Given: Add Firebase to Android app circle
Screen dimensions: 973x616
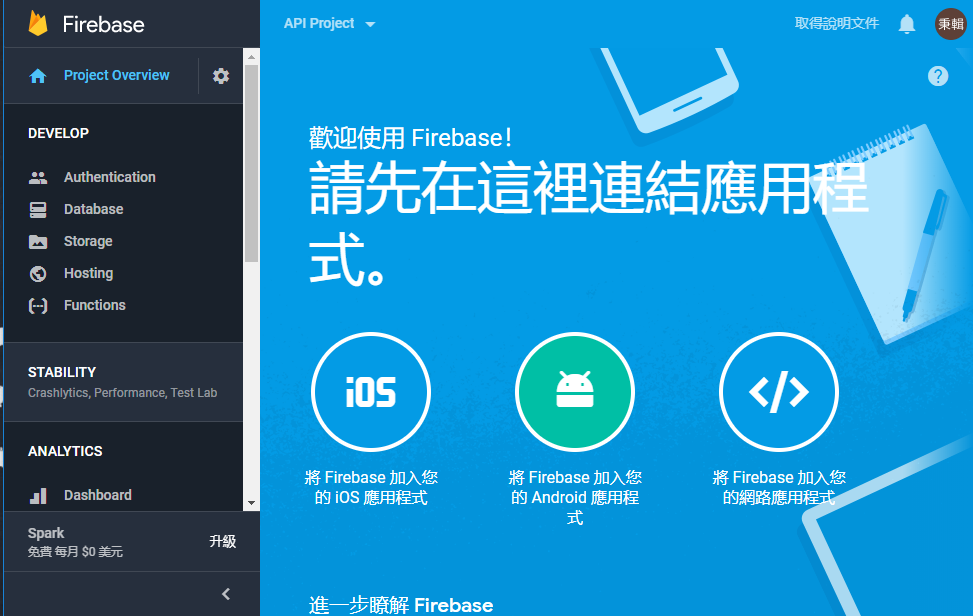Looking at the screenshot, I should coord(575,392).
